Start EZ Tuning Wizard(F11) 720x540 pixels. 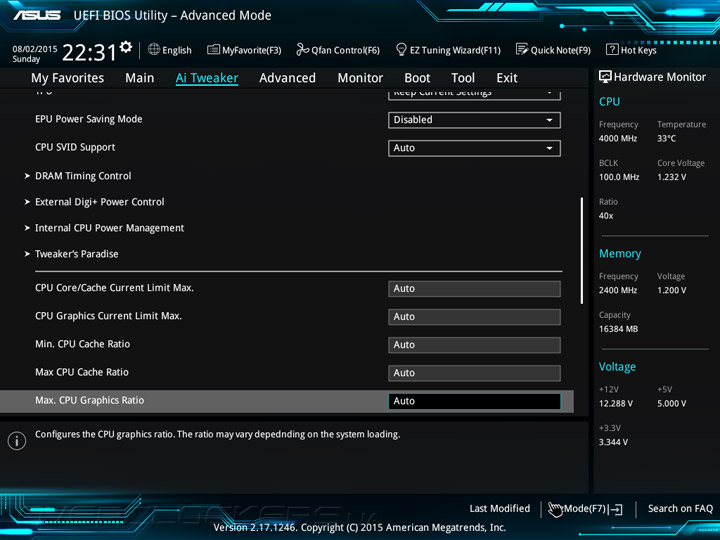[448, 50]
